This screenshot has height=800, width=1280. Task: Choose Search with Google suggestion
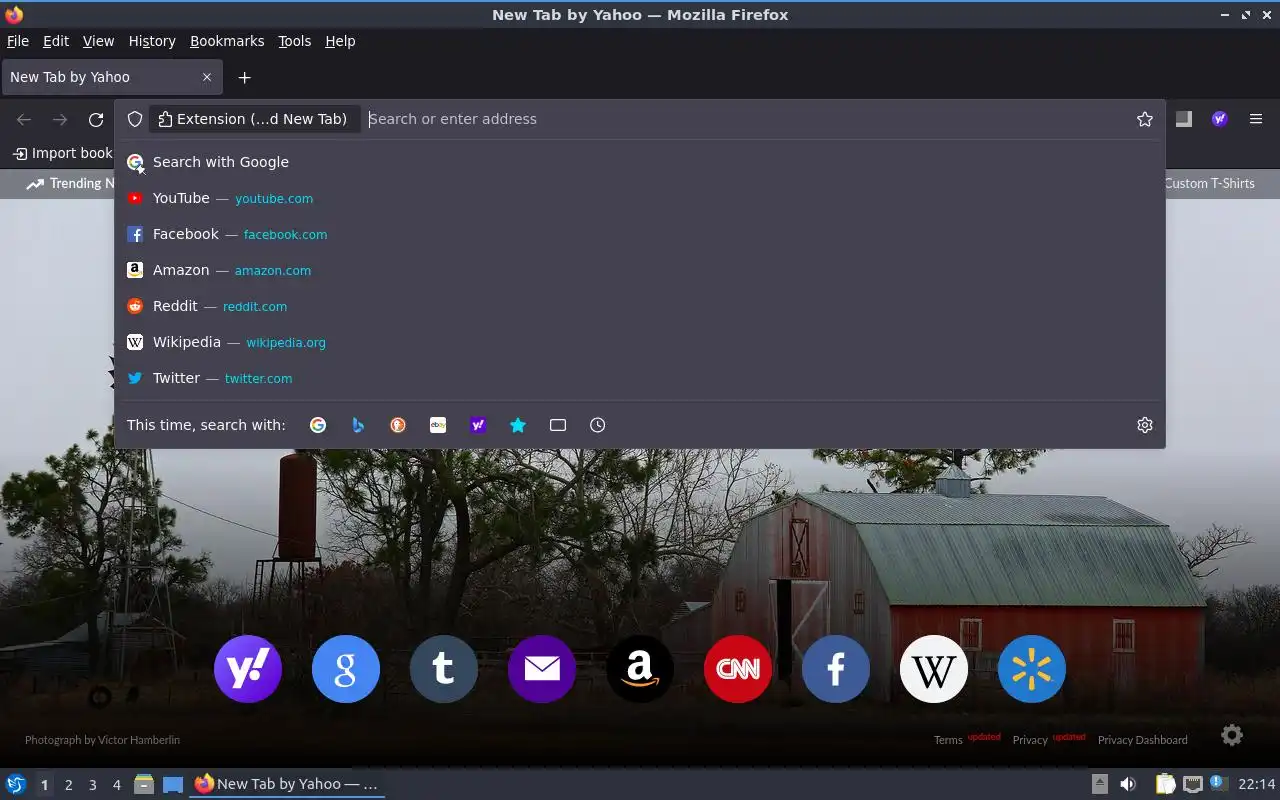click(x=640, y=162)
